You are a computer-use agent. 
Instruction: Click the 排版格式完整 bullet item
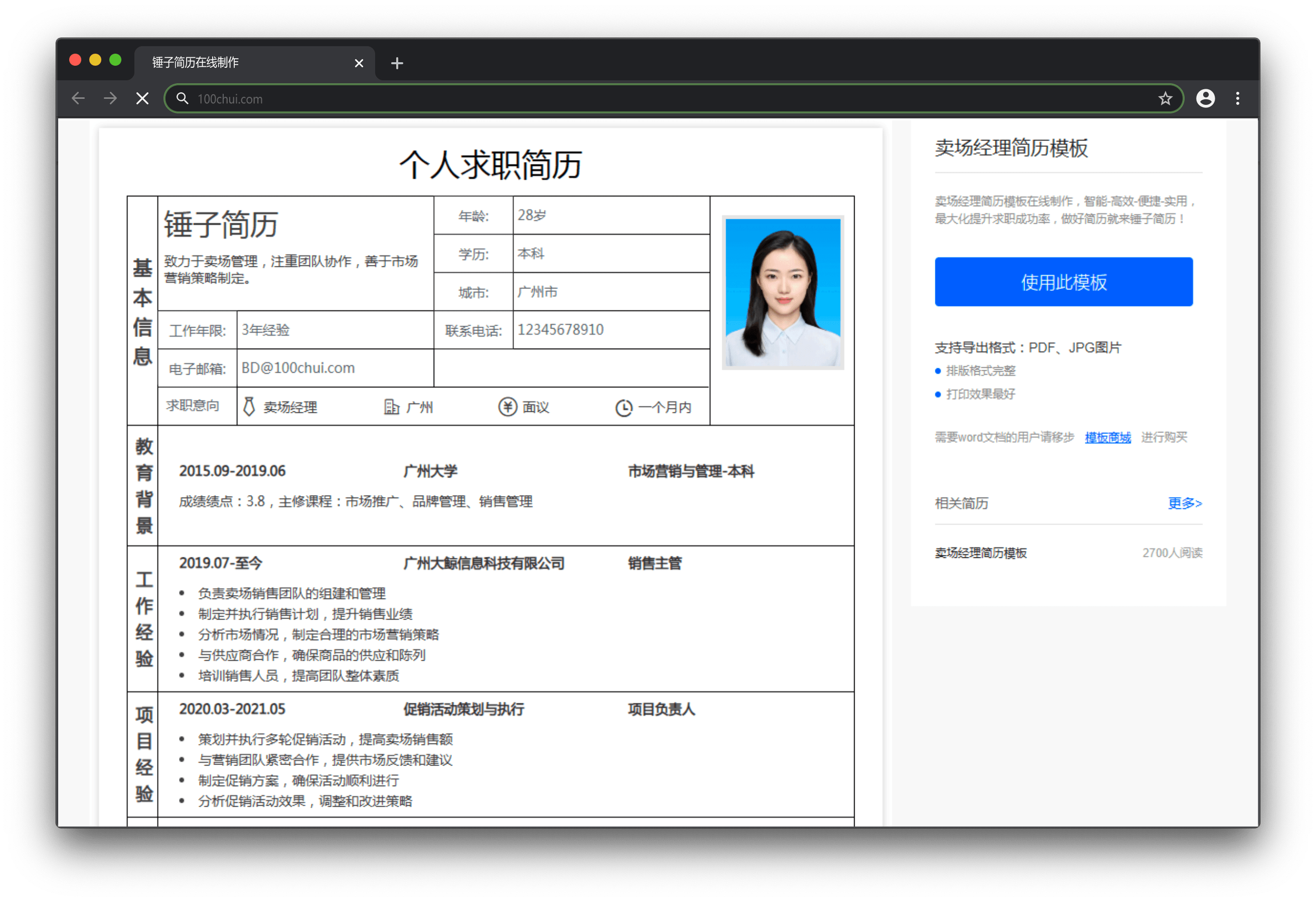coord(980,371)
